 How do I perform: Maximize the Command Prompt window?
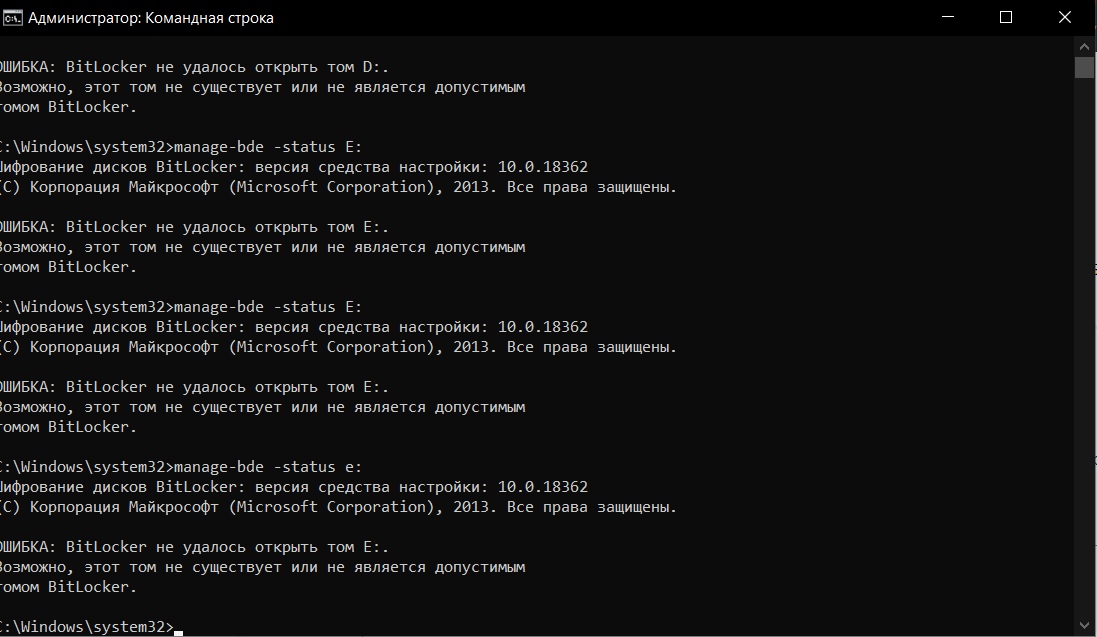tap(1006, 18)
